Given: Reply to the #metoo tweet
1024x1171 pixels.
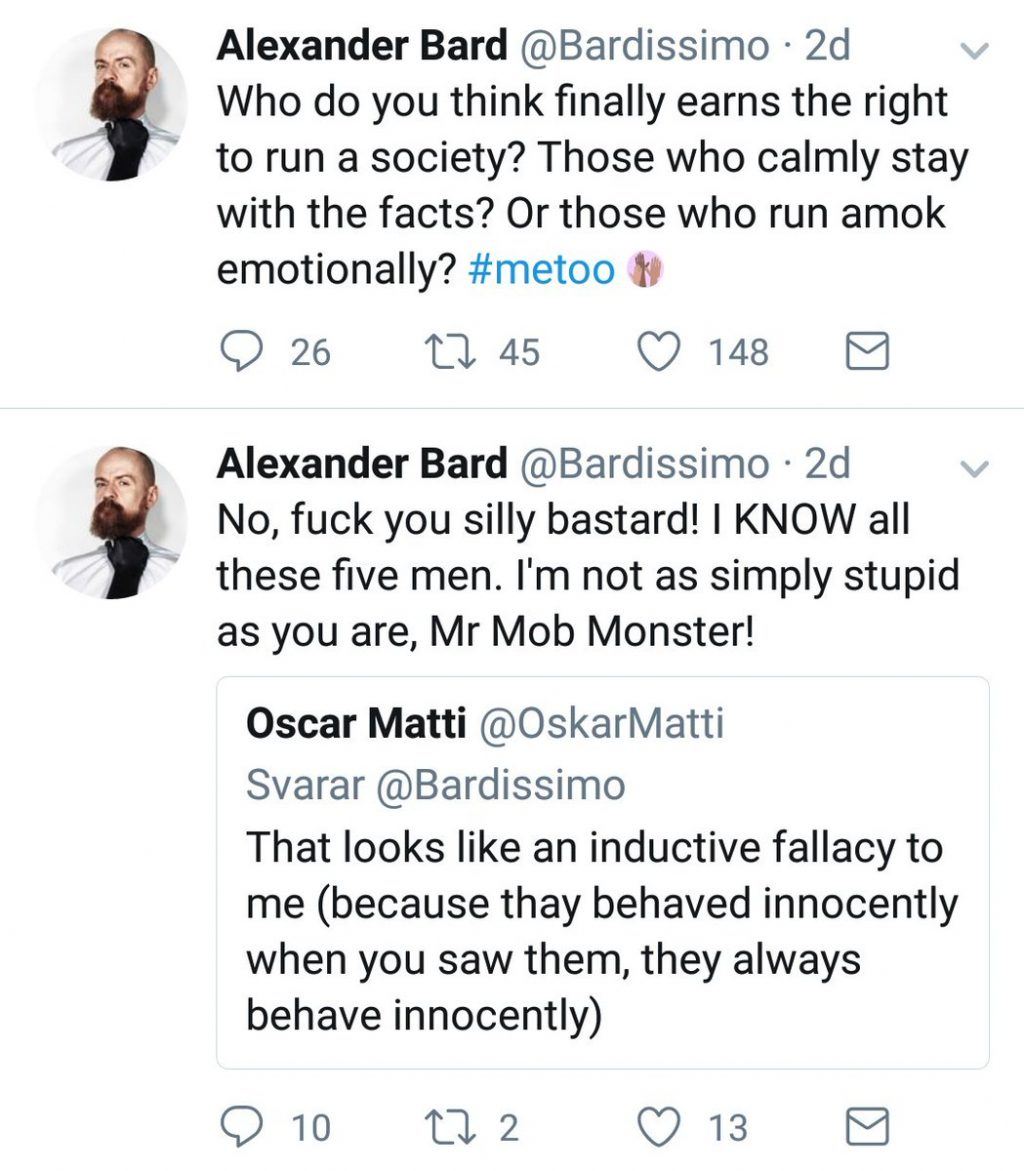Looking at the screenshot, I should pos(237,352).
